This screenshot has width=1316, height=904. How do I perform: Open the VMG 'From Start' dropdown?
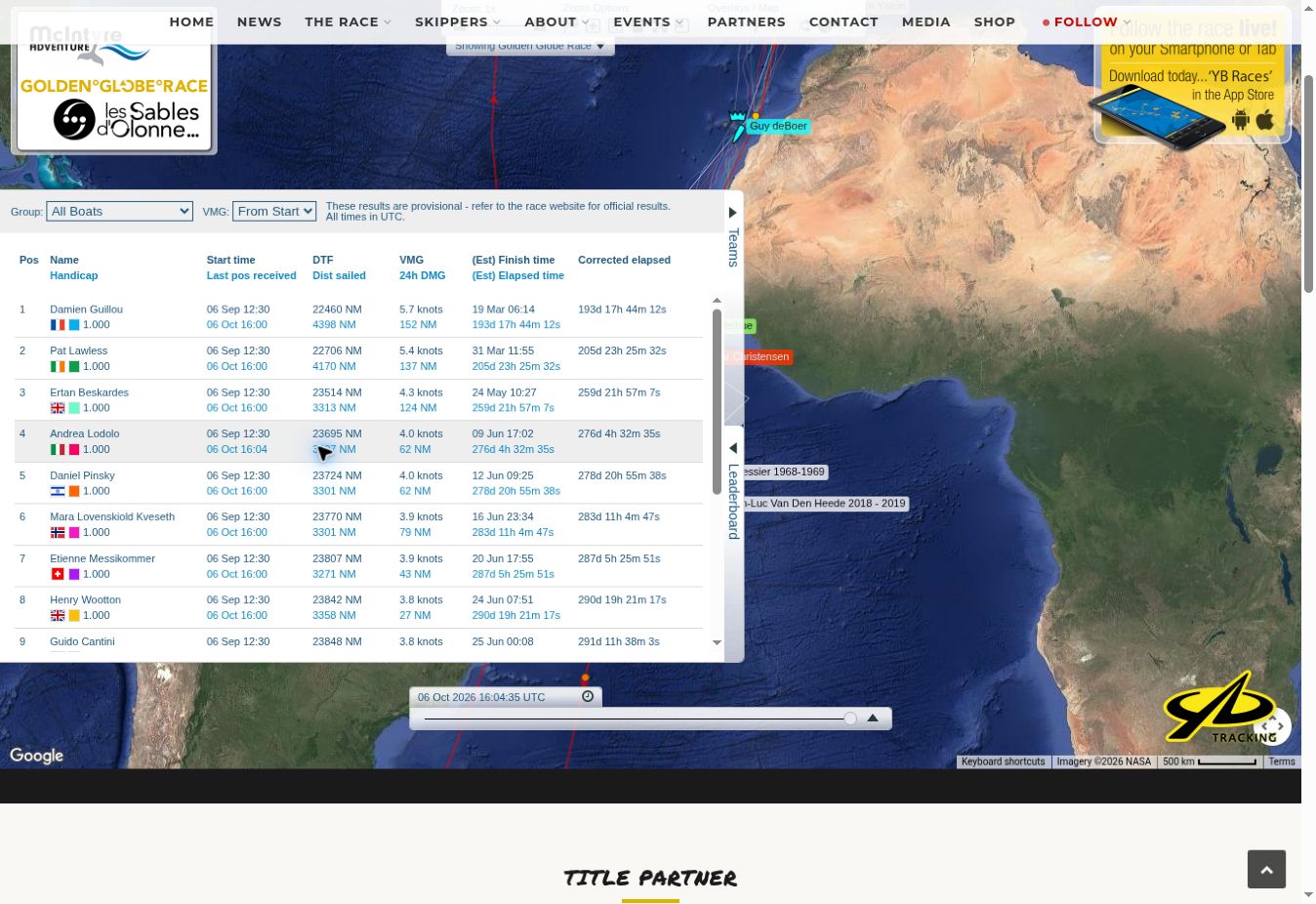(274, 211)
